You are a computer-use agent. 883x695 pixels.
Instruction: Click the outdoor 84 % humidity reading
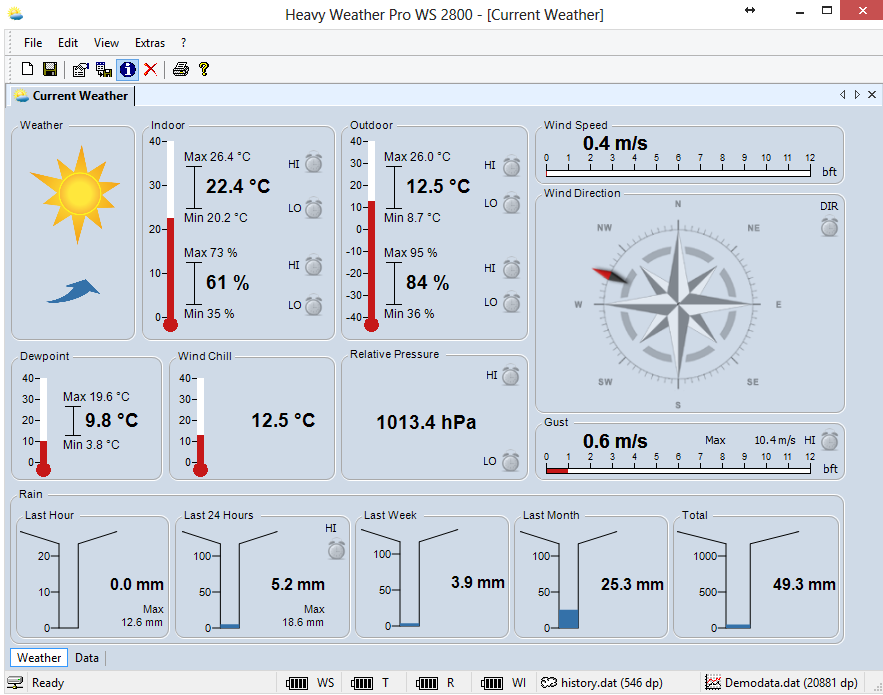point(427,282)
